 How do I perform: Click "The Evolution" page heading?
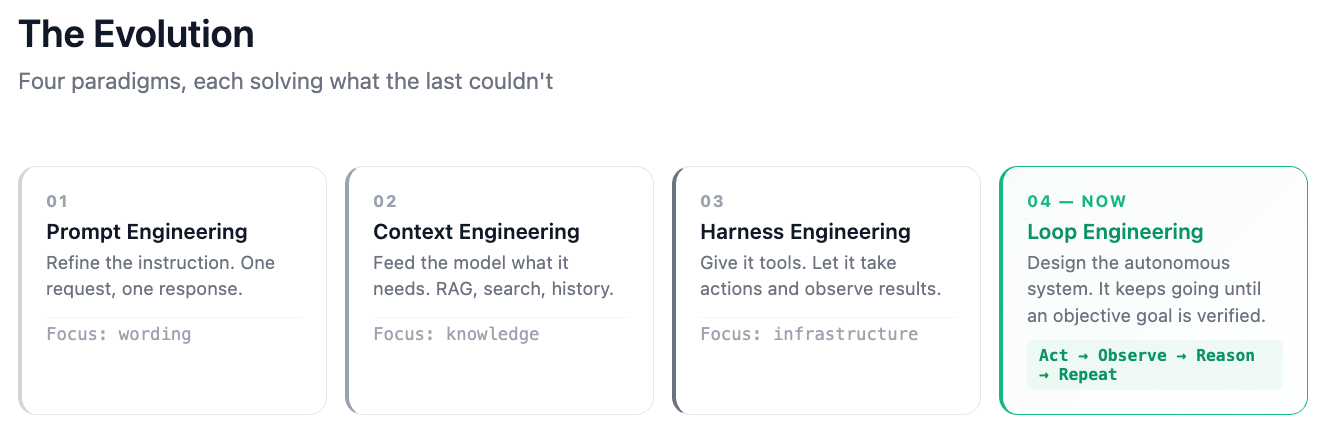pyautogui.click(x=136, y=35)
